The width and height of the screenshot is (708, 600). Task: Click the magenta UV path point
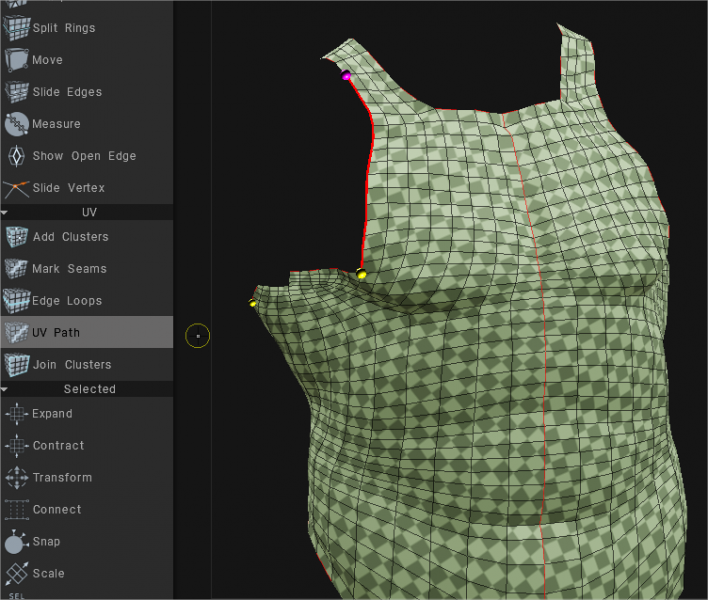coord(347,76)
